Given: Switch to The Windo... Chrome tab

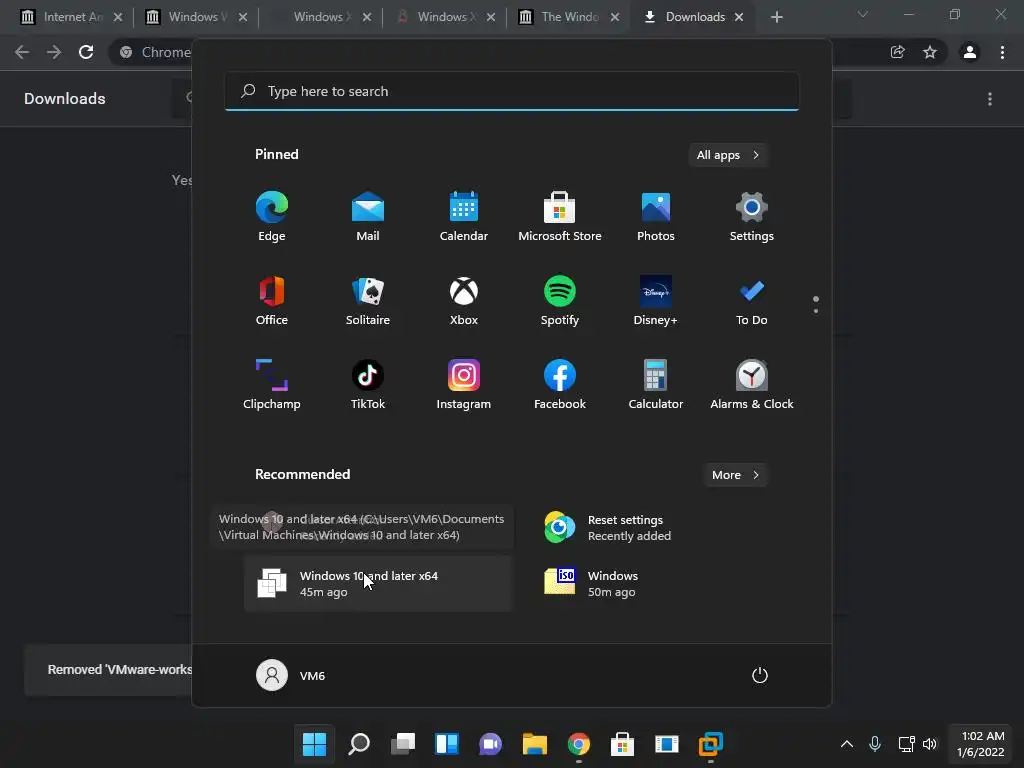Looking at the screenshot, I should [x=569, y=17].
